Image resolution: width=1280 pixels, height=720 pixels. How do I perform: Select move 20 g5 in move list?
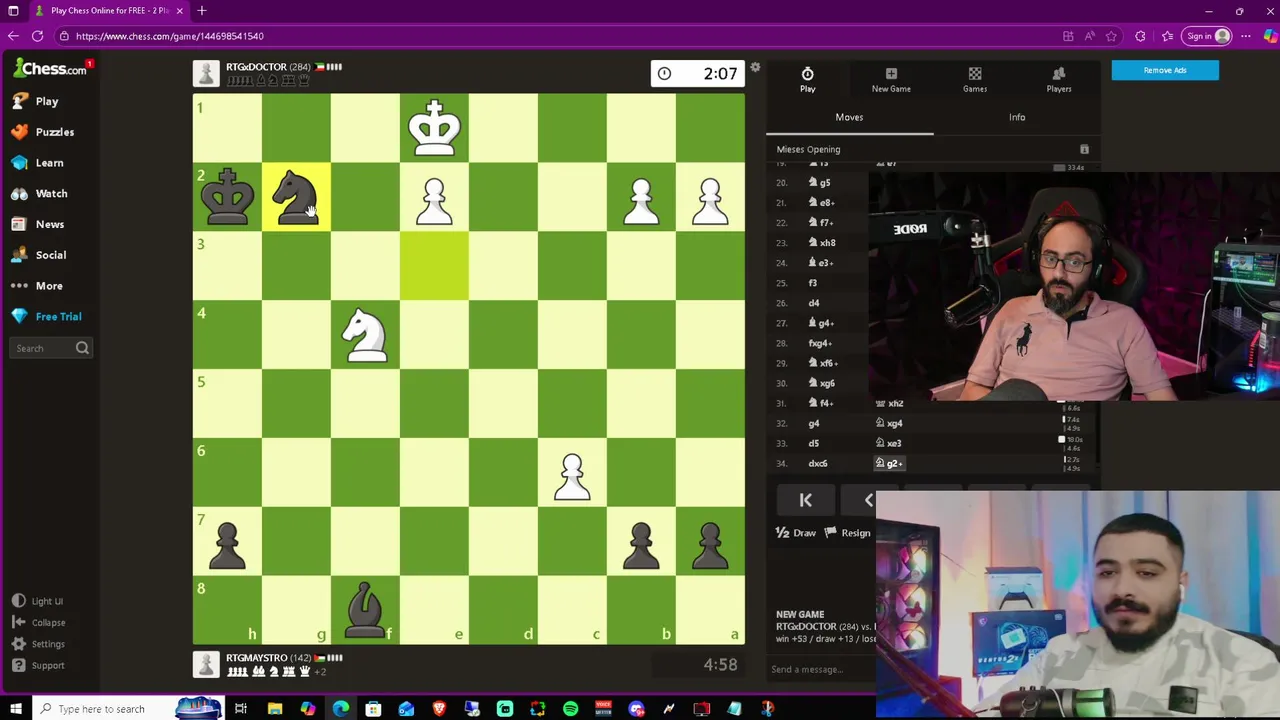(x=820, y=183)
